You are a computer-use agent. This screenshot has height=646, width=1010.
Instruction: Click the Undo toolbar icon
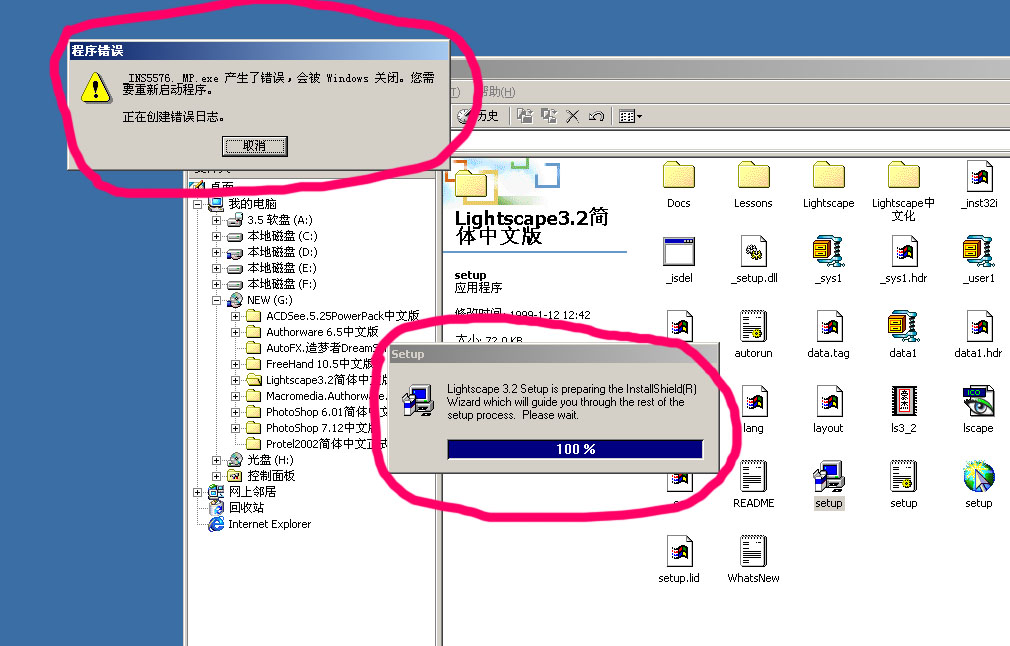click(596, 116)
